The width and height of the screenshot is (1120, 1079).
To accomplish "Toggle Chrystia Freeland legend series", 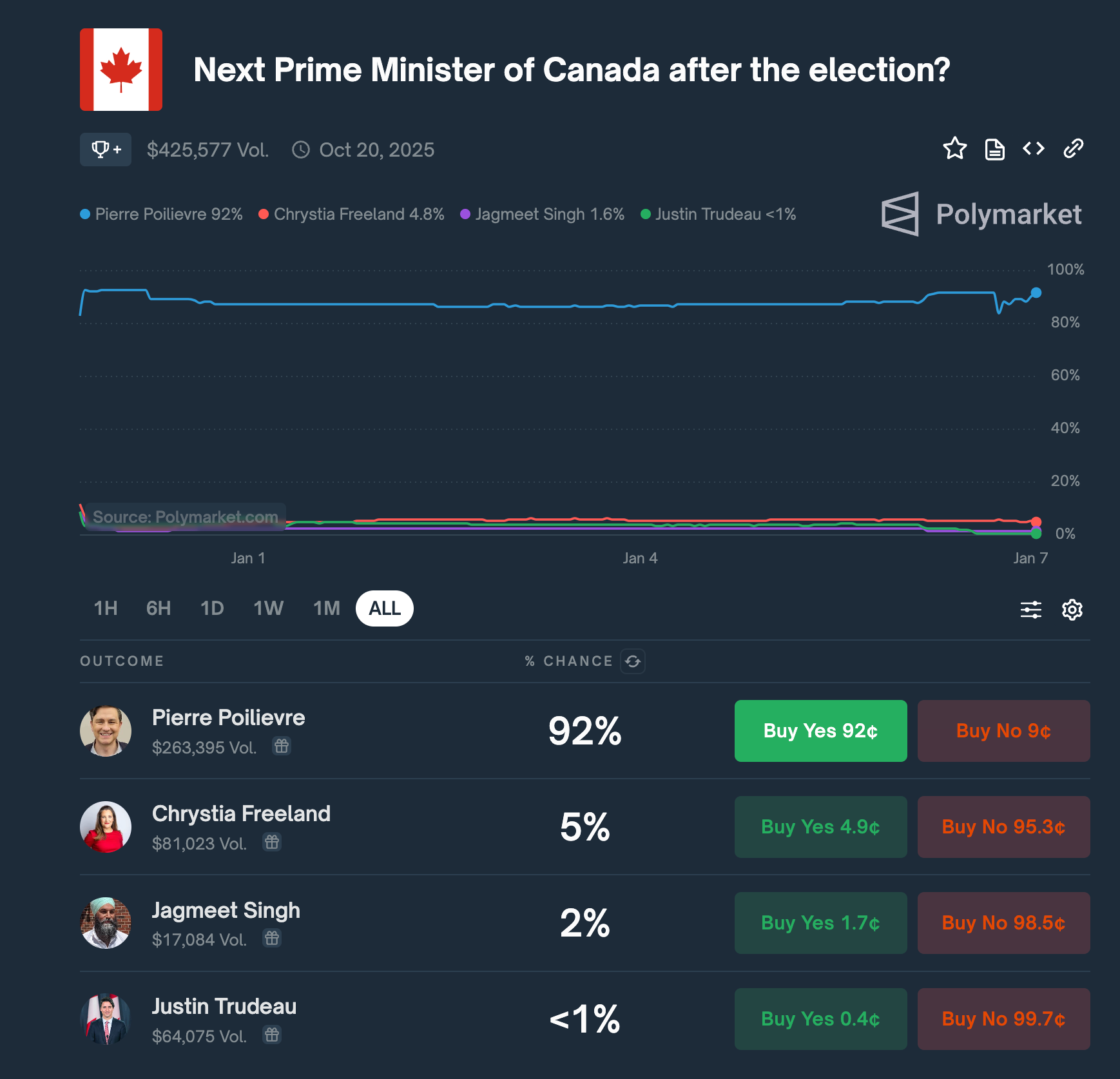I will tap(351, 214).
